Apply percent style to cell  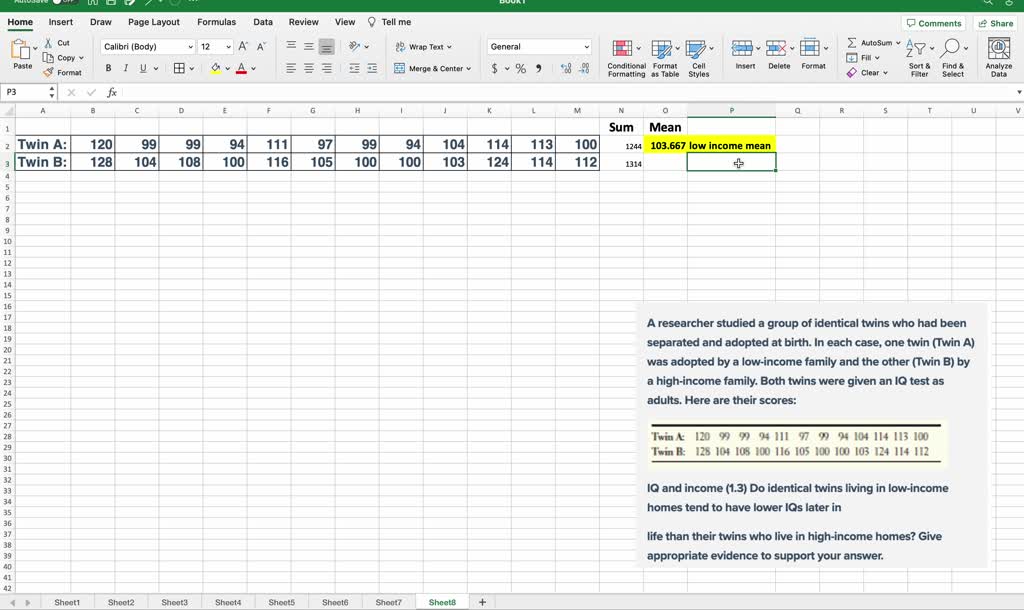[x=521, y=69]
